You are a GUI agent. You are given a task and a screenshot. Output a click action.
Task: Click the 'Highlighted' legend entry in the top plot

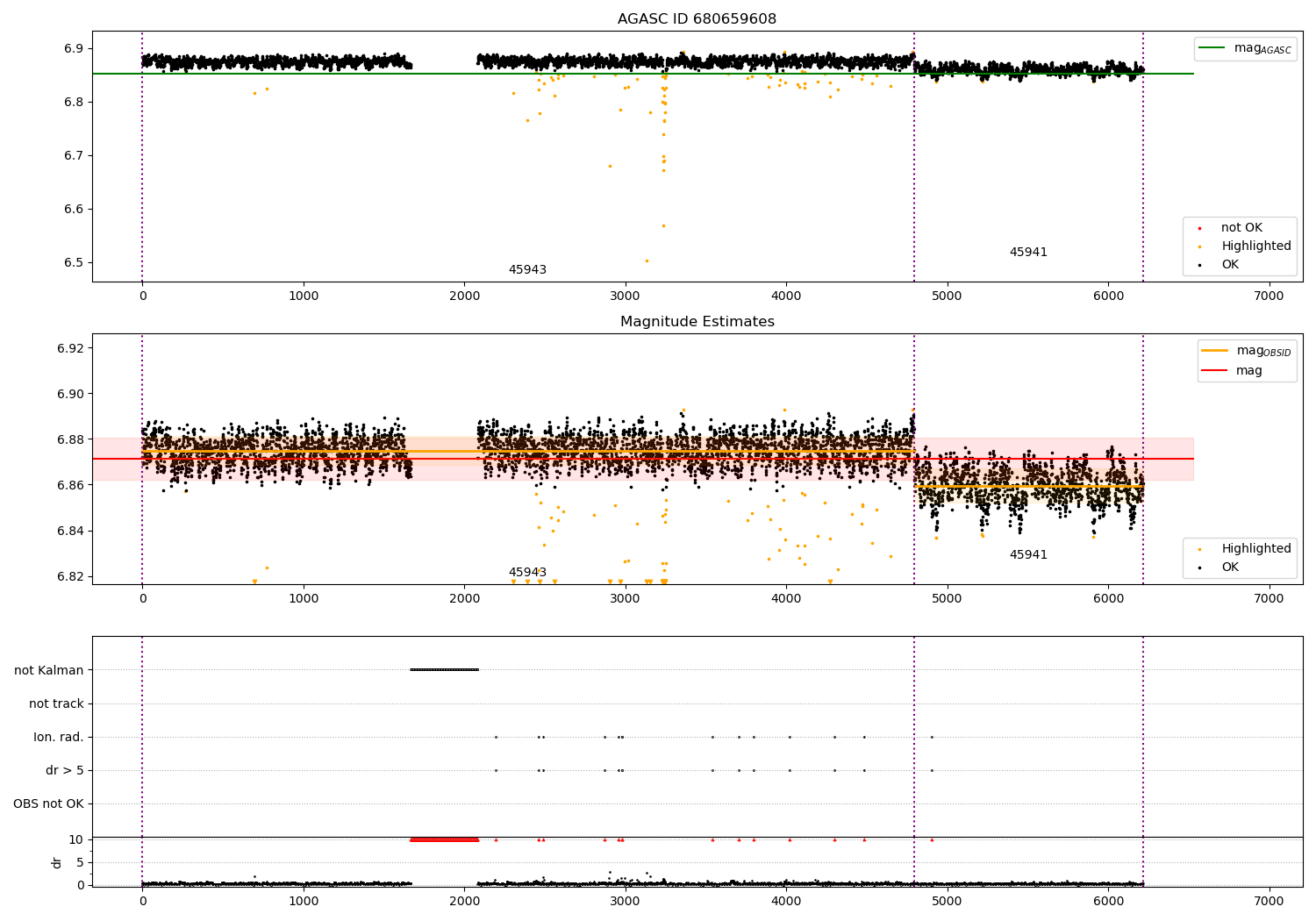coord(1255,246)
